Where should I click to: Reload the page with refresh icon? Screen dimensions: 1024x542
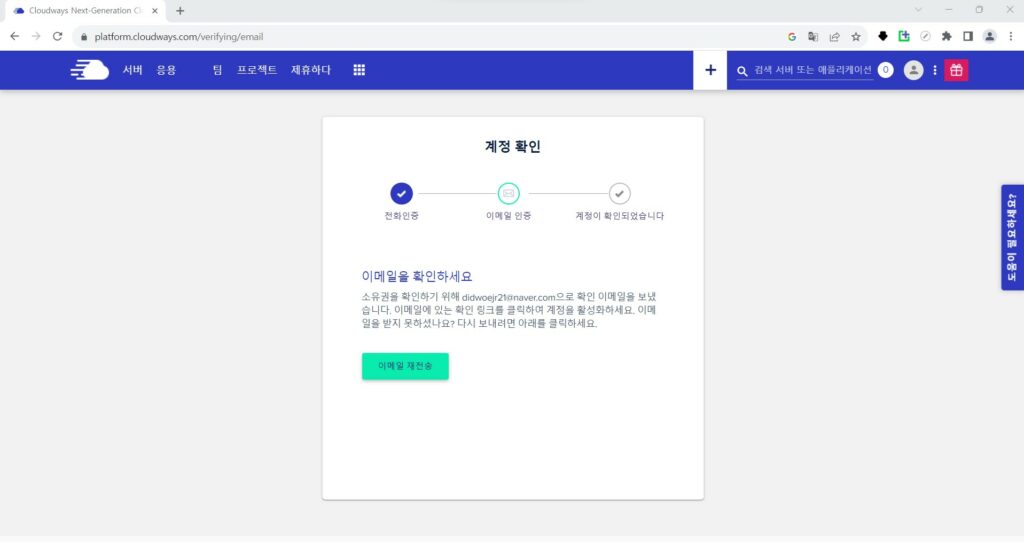click(57, 37)
